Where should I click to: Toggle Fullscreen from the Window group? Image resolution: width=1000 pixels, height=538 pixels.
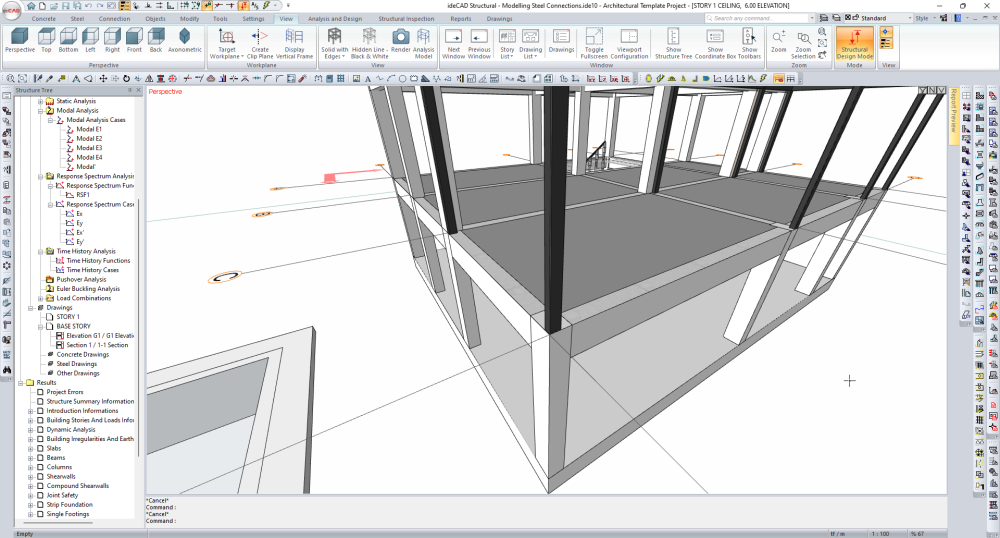point(594,39)
